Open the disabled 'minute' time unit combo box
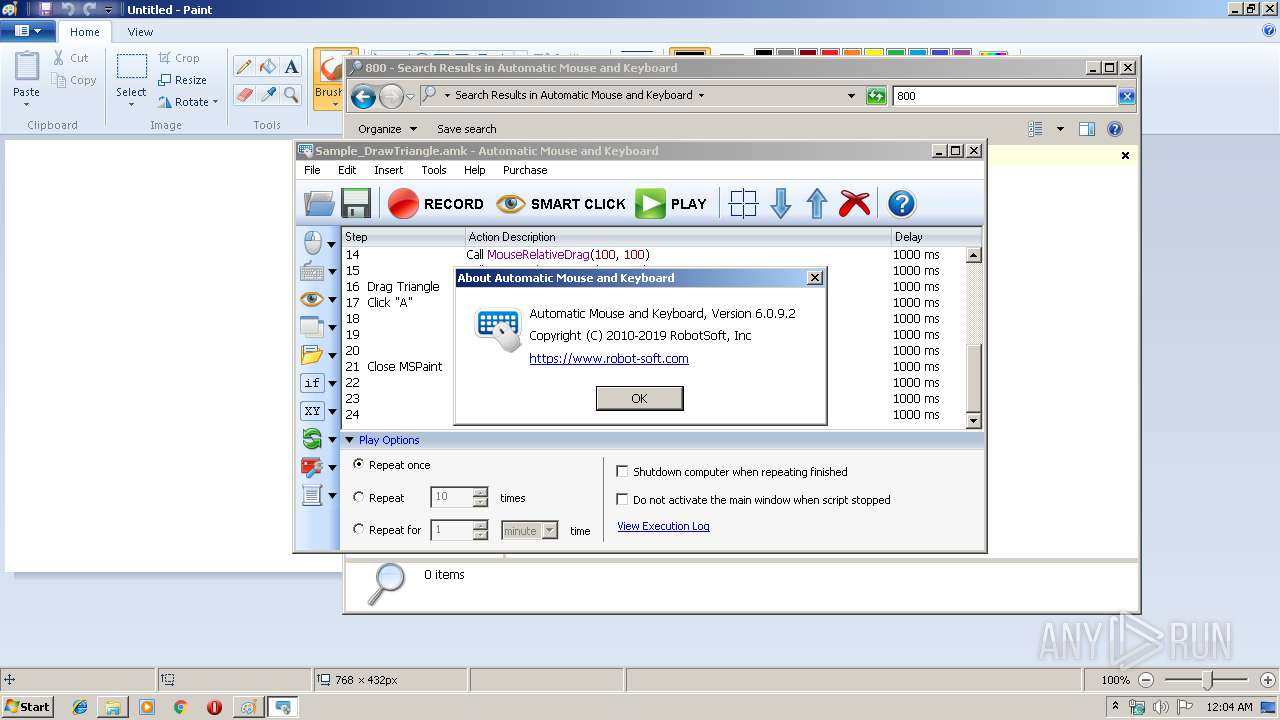Image resolution: width=1280 pixels, height=720 pixels. 529,531
